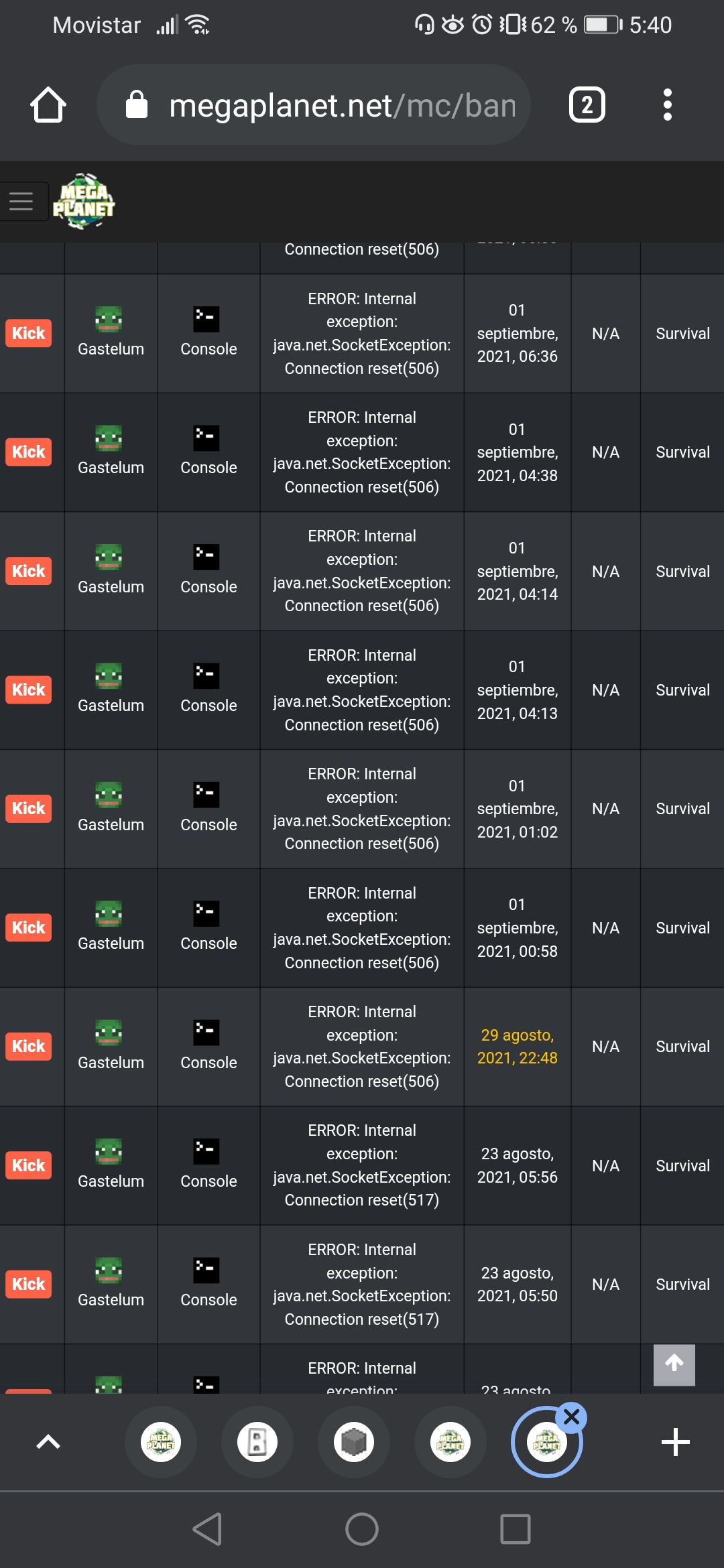Image resolution: width=724 pixels, height=1568 pixels.
Task: Open the browser three-dot overflow menu
Action: (x=666, y=105)
